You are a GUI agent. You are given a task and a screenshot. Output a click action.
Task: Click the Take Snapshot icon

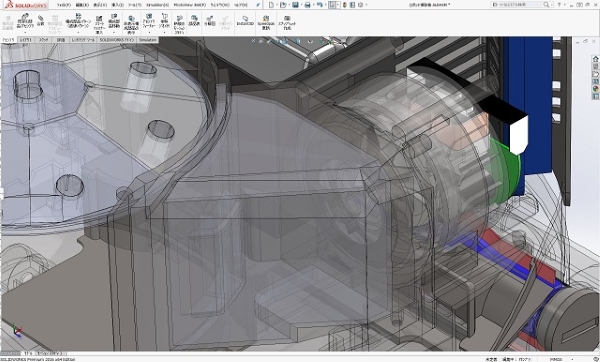[x=287, y=18]
